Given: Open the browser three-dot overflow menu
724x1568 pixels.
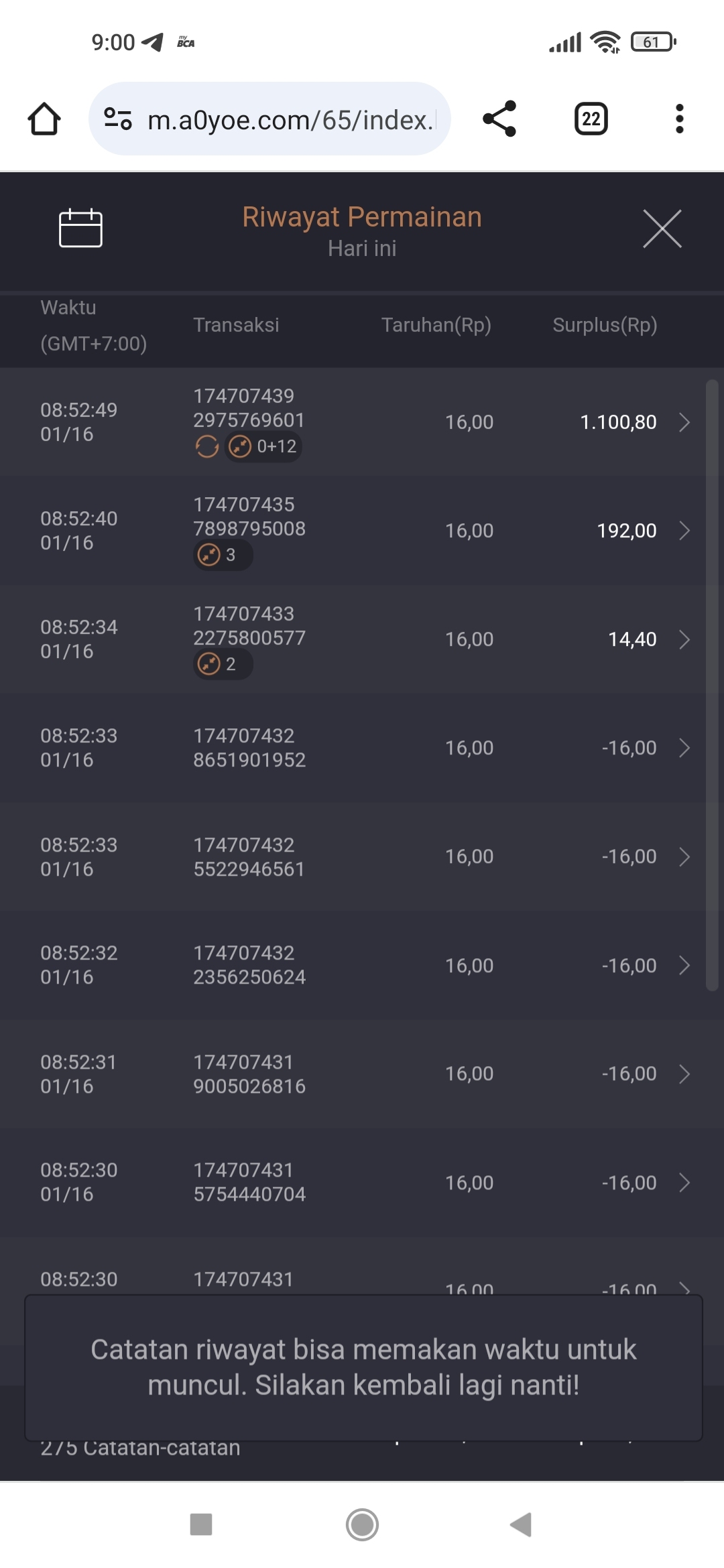Looking at the screenshot, I should coord(679,119).
